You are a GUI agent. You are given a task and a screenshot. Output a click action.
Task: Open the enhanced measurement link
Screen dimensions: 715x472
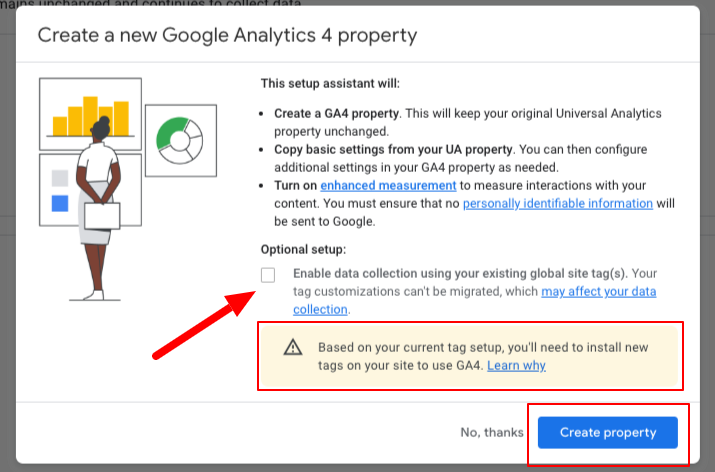[388, 186]
